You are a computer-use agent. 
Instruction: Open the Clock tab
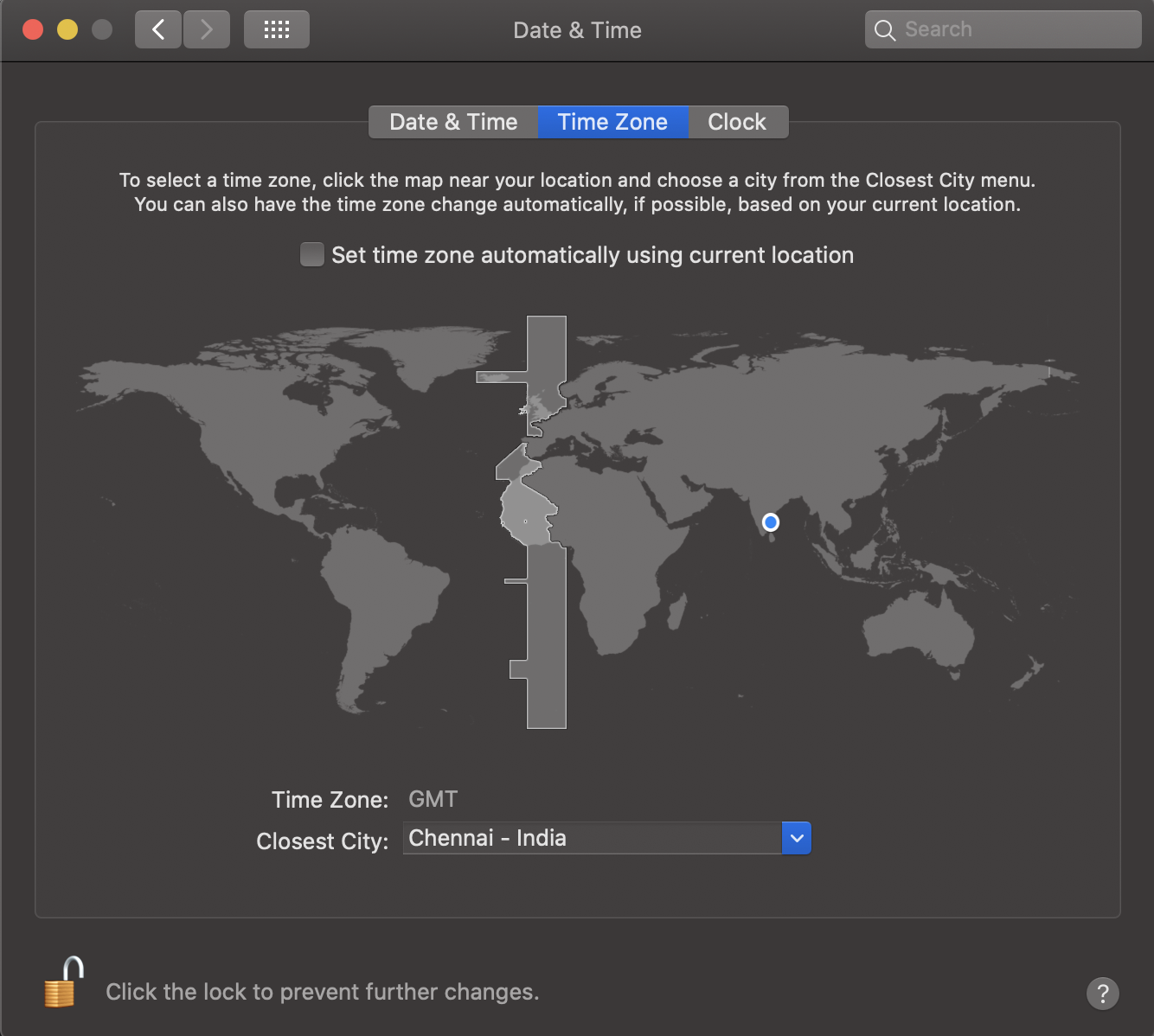click(737, 122)
